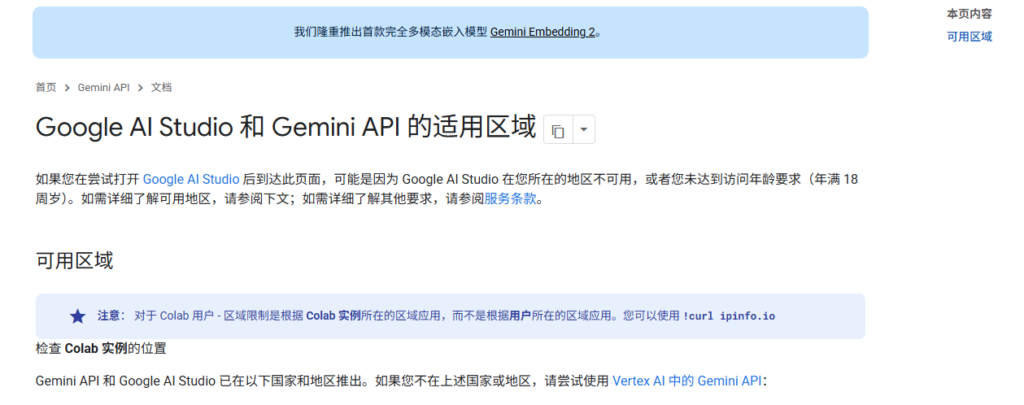Image resolution: width=1024 pixels, height=405 pixels.
Task: Click the chevron between 首页 and Gemini API
Action: click(x=67, y=88)
